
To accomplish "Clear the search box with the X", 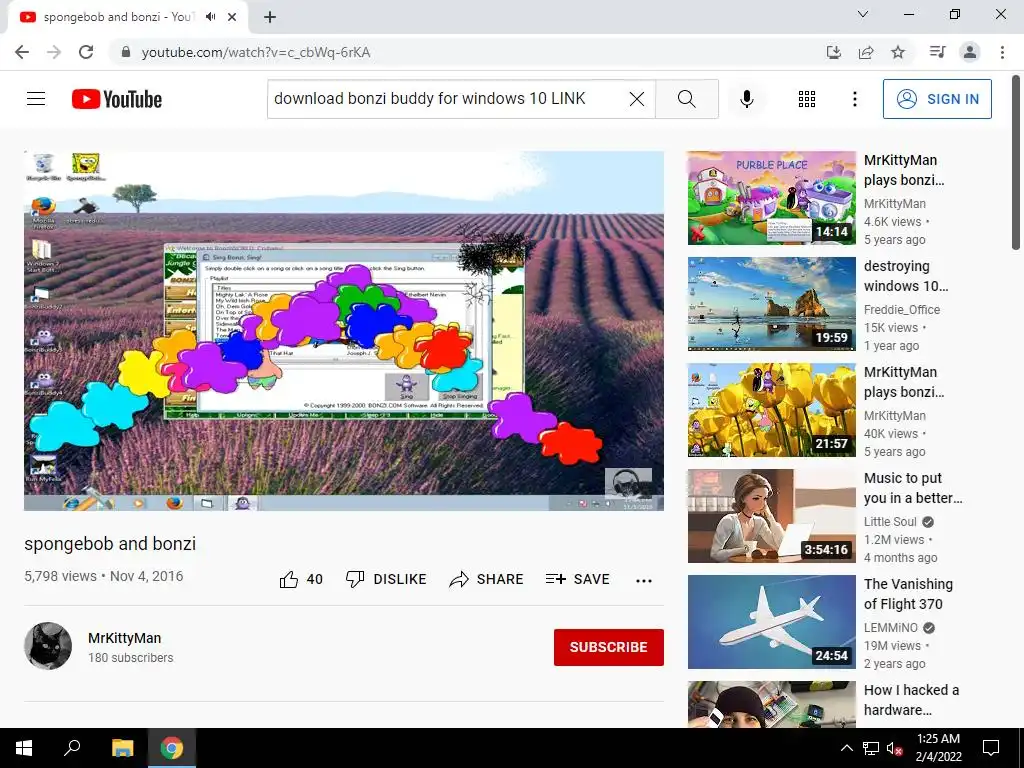I will [637, 99].
